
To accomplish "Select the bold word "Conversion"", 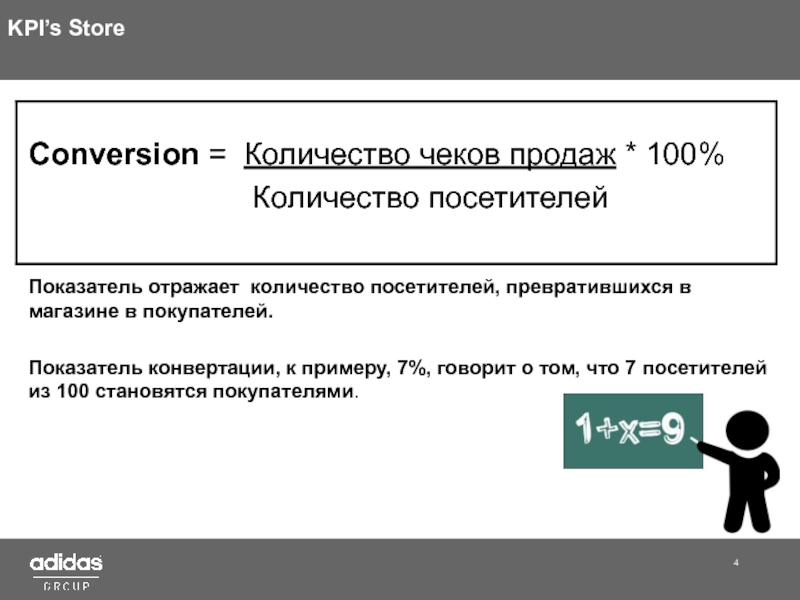I will click(x=113, y=155).
